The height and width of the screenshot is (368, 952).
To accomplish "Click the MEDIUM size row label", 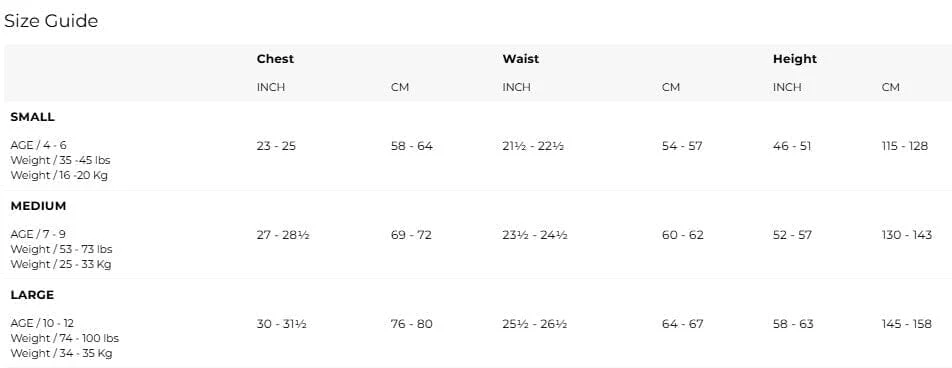I will (38, 206).
